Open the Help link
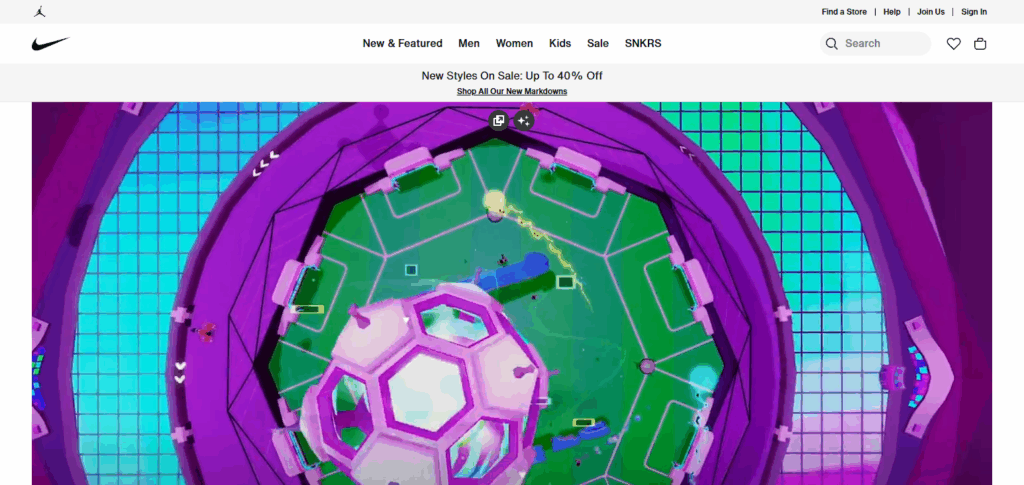This screenshot has width=1024, height=485. 891,12
